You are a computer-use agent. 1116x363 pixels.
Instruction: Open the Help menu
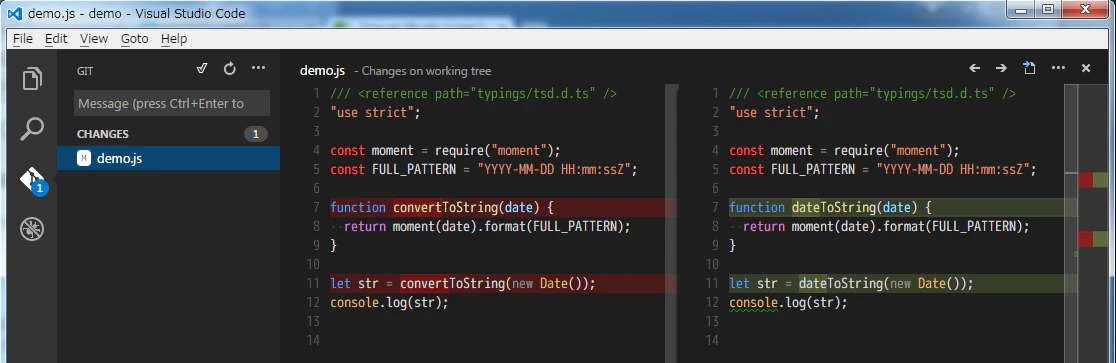click(174, 39)
